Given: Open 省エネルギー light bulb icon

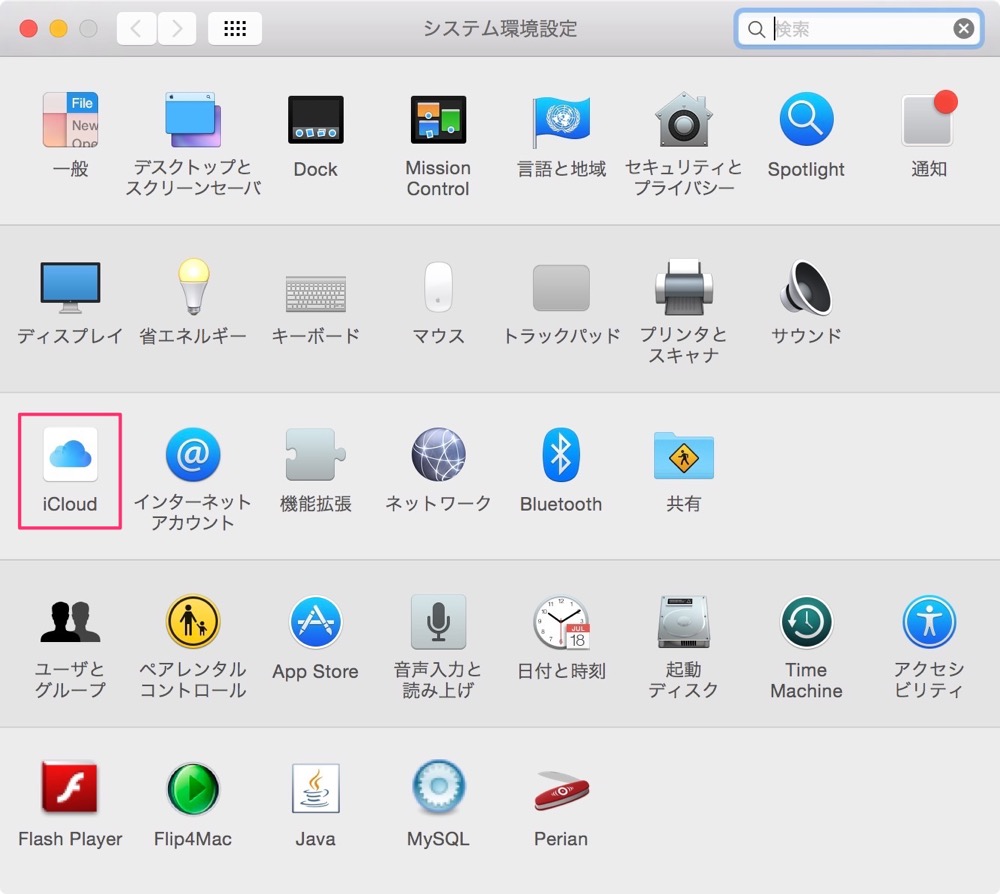Looking at the screenshot, I should (x=193, y=286).
